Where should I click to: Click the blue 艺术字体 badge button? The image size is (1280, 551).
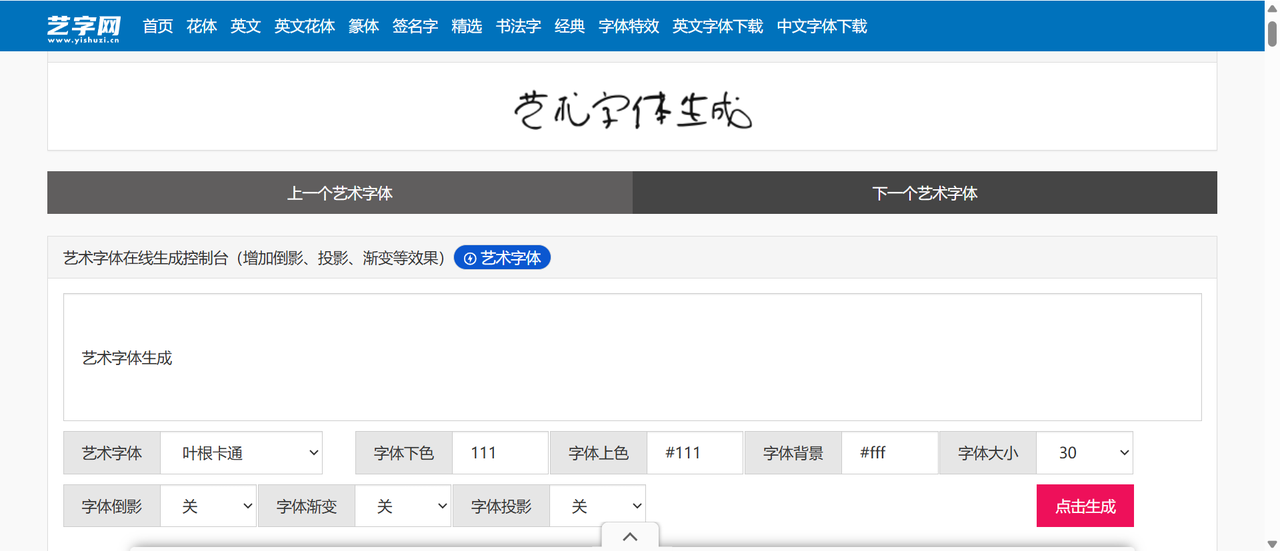[502, 258]
